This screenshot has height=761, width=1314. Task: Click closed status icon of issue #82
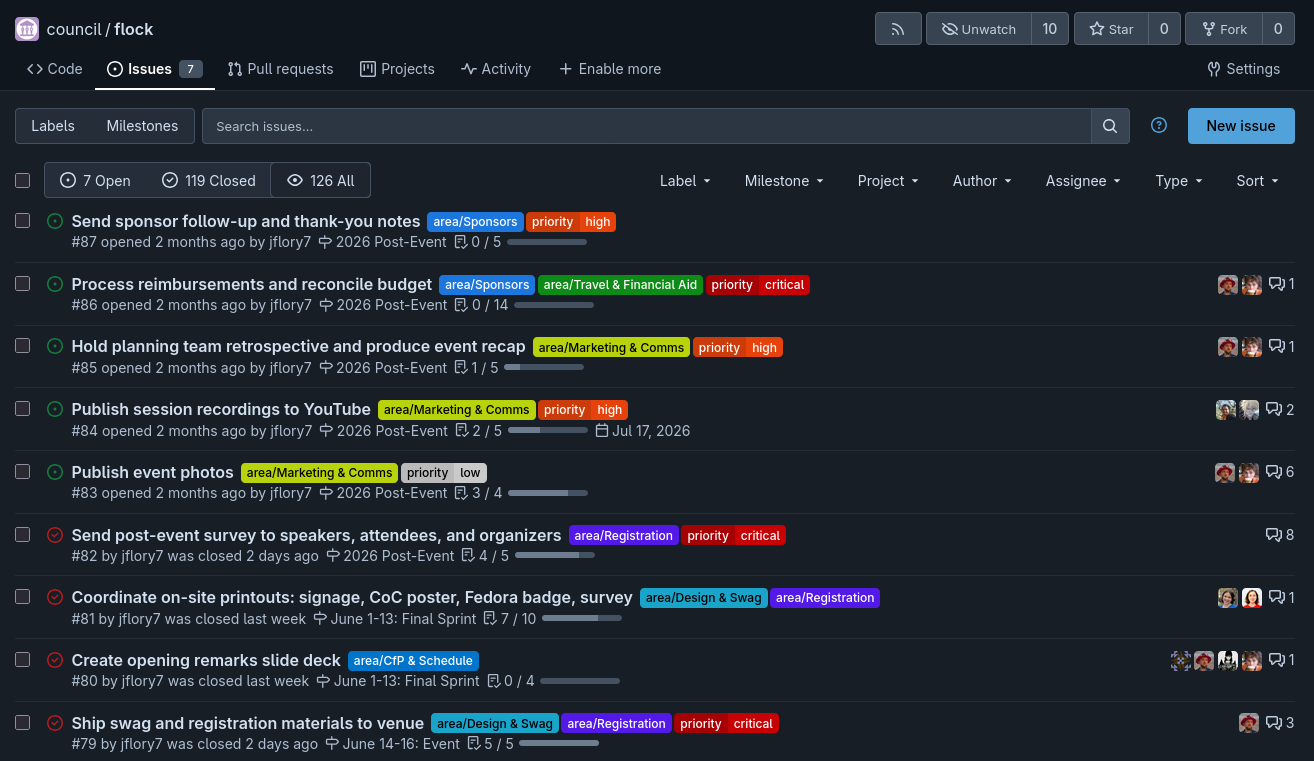tap(55, 535)
